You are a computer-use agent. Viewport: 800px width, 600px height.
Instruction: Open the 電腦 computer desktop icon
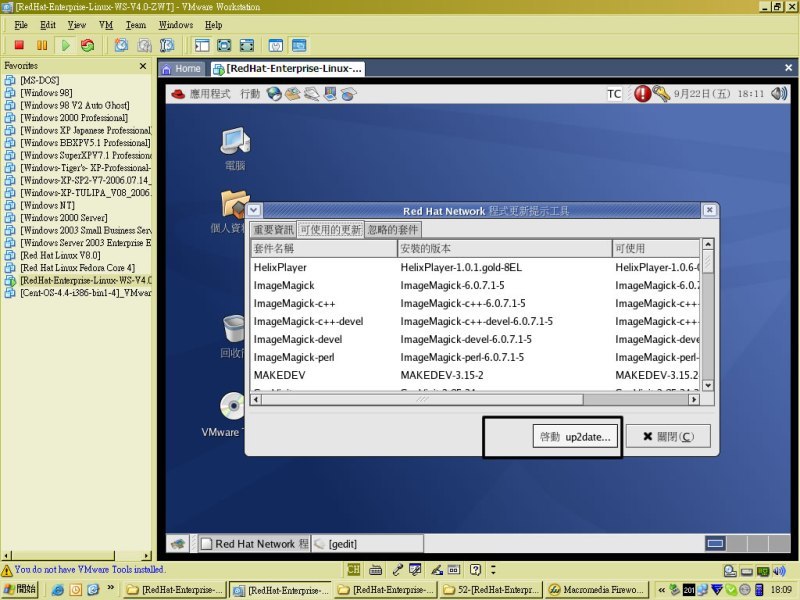[235, 149]
